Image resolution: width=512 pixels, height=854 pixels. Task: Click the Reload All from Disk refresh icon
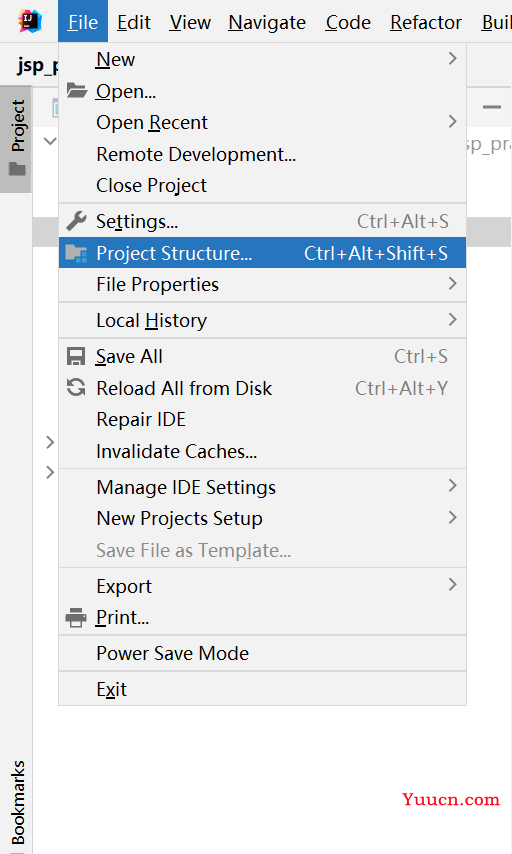pos(76,387)
